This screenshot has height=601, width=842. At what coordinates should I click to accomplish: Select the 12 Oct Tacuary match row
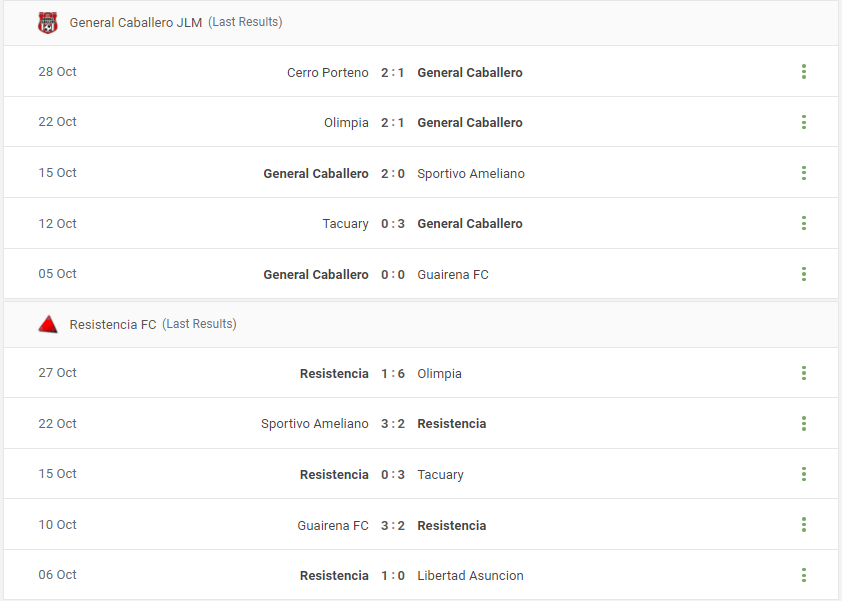click(x=421, y=223)
